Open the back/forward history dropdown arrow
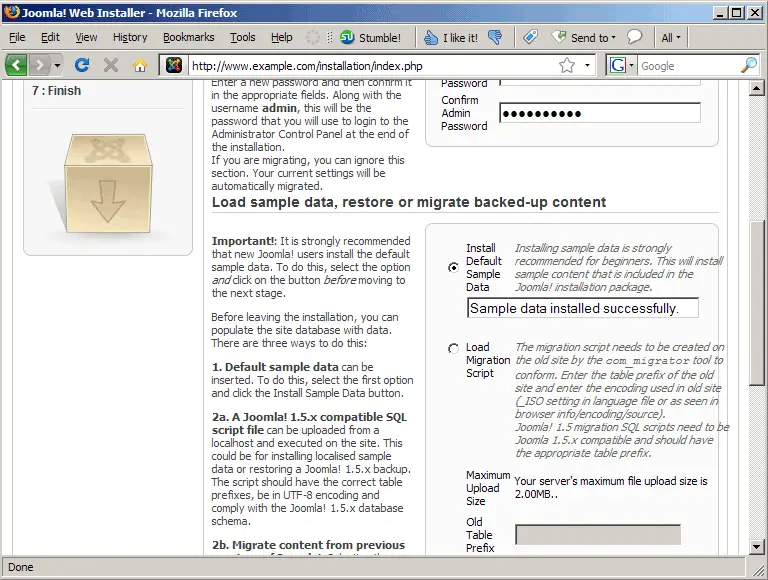Viewport: 768px width, 580px height. tap(57, 65)
